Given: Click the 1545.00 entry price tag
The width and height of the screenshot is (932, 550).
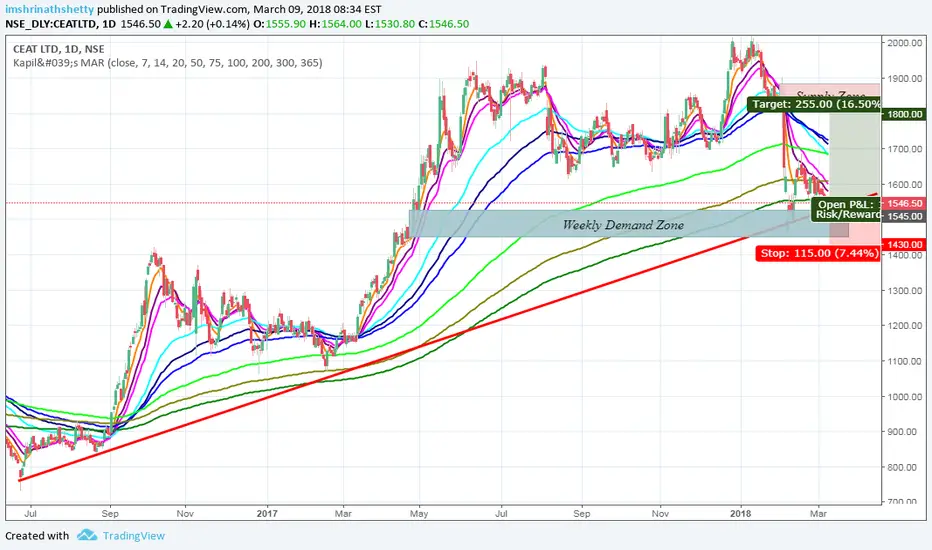Looking at the screenshot, I should [x=905, y=216].
